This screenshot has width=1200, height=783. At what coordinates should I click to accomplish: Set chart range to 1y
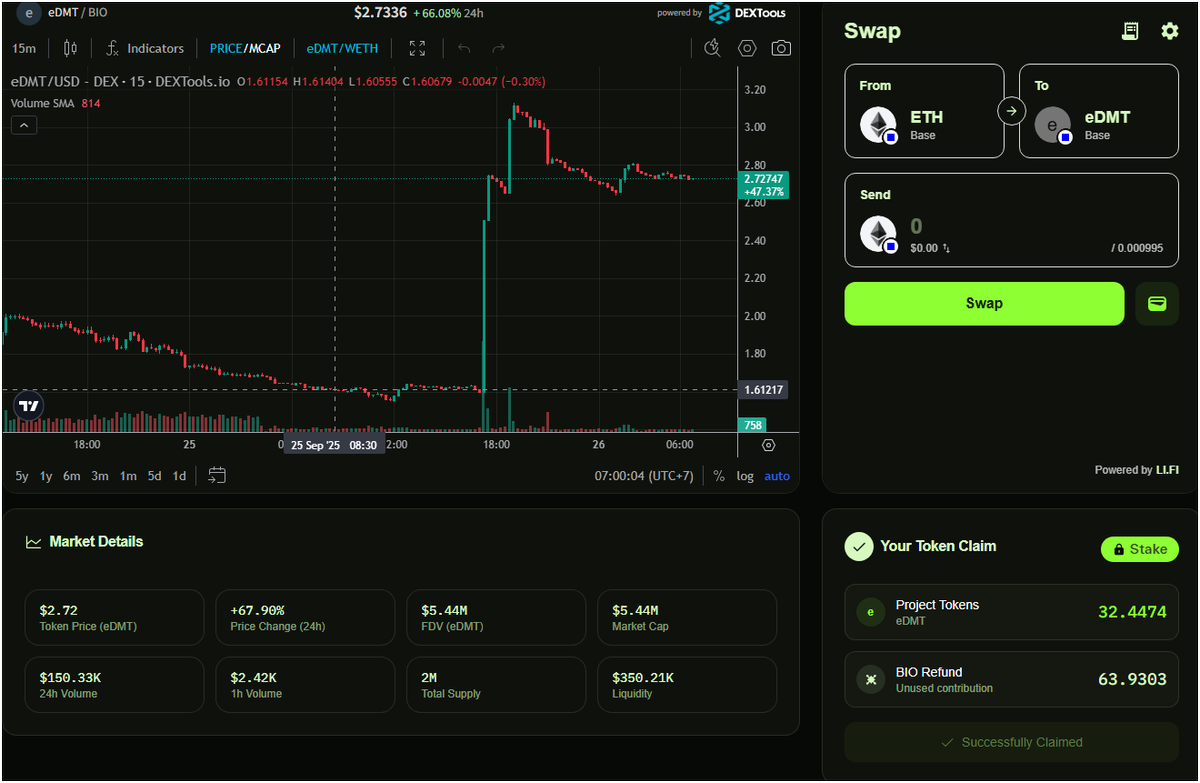pos(46,476)
